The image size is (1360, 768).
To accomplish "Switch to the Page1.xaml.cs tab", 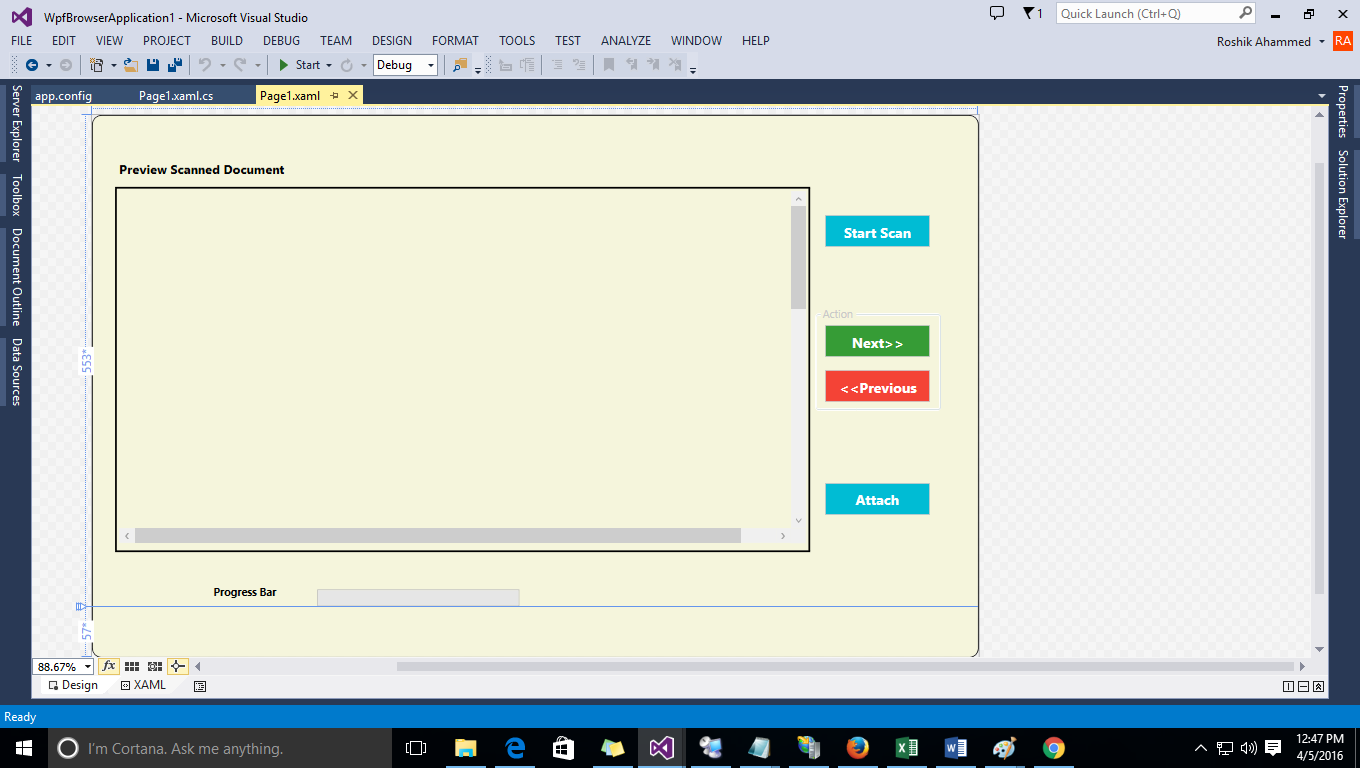I will pyautogui.click(x=178, y=95).
